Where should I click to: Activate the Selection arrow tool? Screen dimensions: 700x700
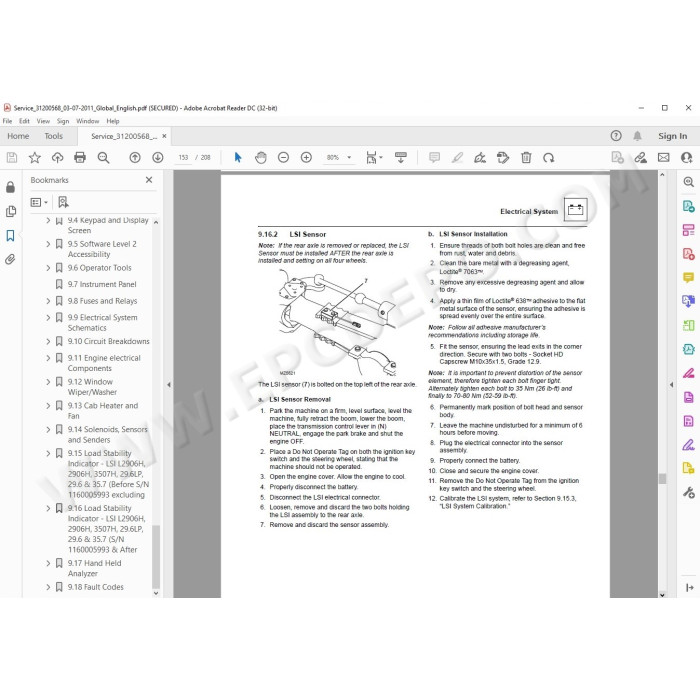[x=238, y=158]
